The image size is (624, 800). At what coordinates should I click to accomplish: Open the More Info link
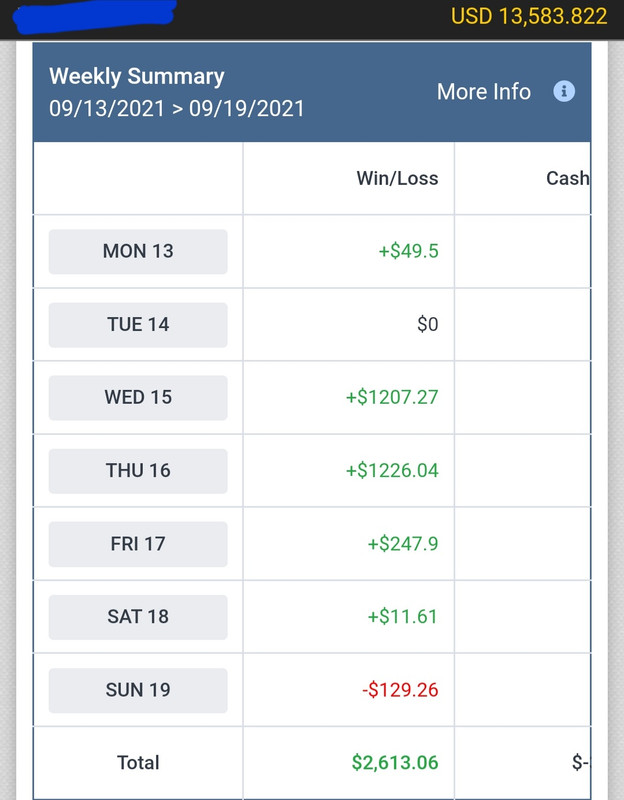[x=484, y=92]
